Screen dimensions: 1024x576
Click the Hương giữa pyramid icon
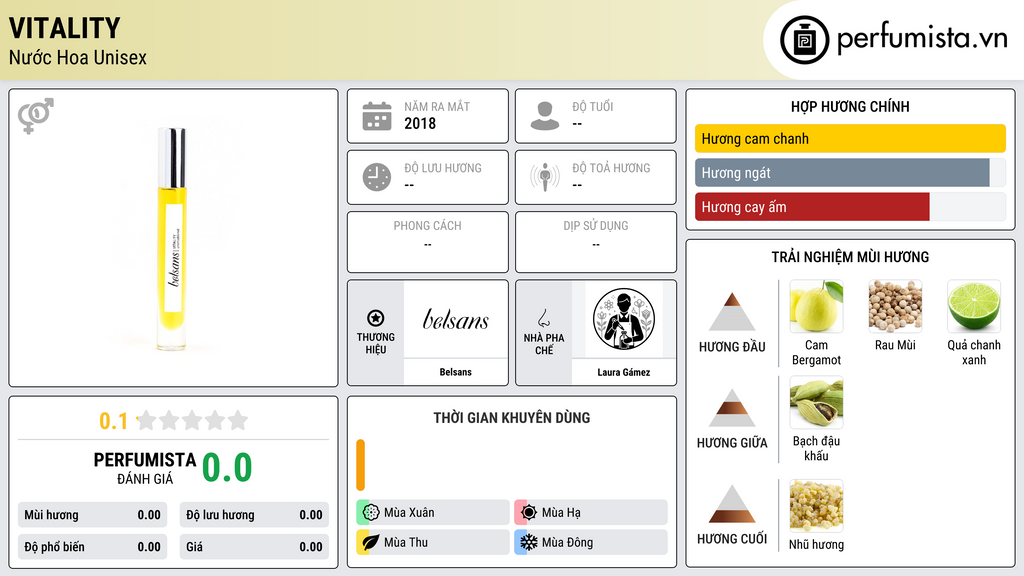732,408
